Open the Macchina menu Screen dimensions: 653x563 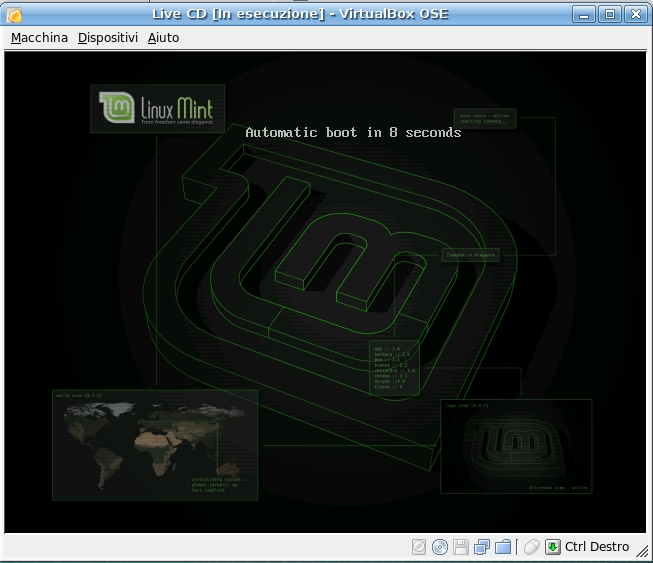click(39, 38)
